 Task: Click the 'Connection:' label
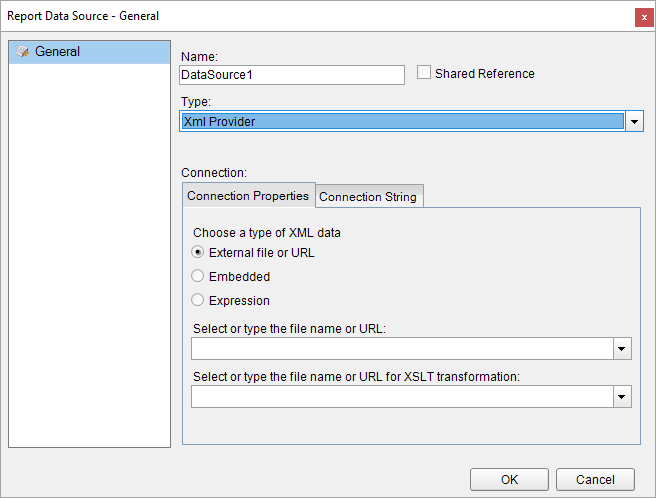click(x=214, y=172)
